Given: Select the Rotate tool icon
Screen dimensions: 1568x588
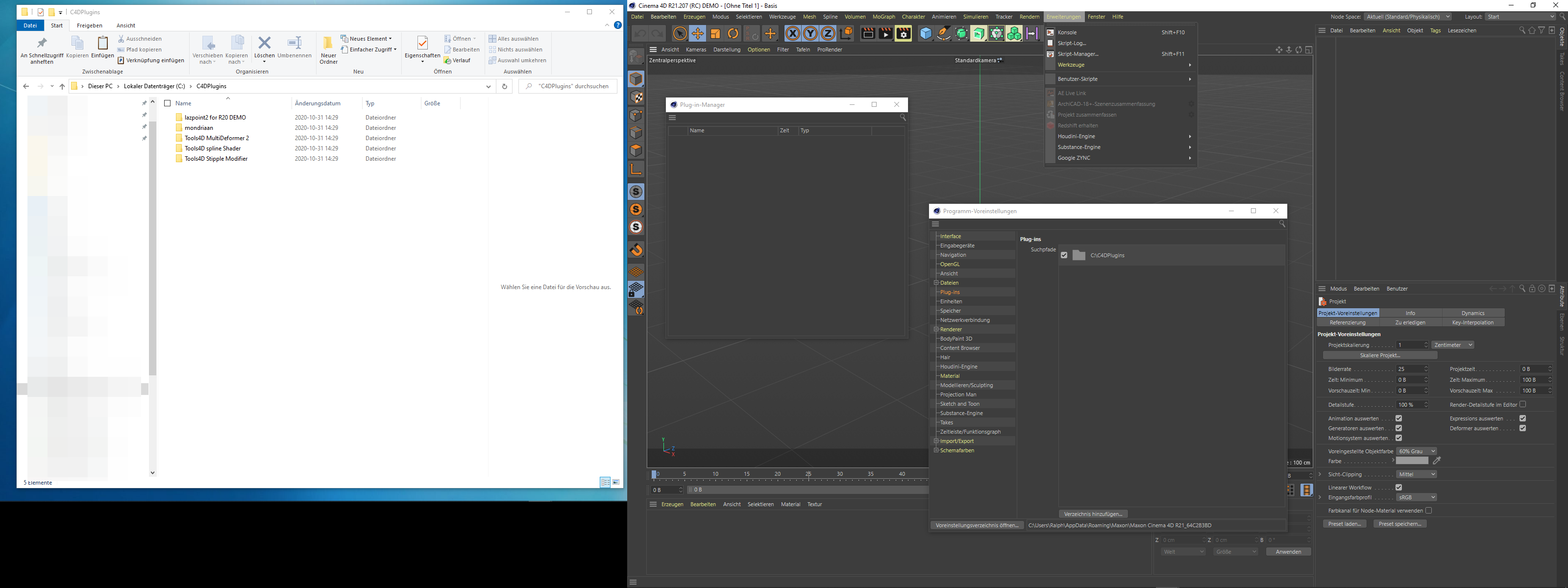Looking at the screenshot, I should click(734, 34).
